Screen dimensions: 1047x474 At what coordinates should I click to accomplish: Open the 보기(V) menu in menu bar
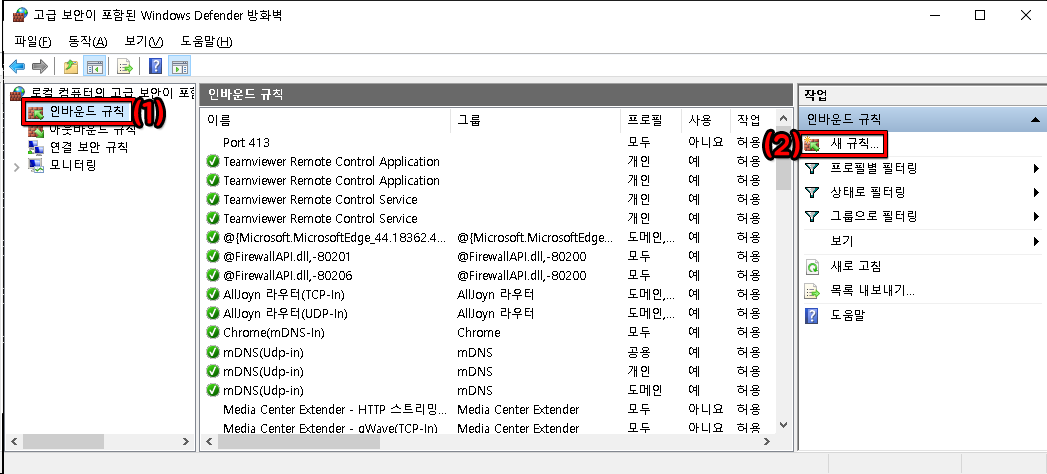[x=144, y=41]
